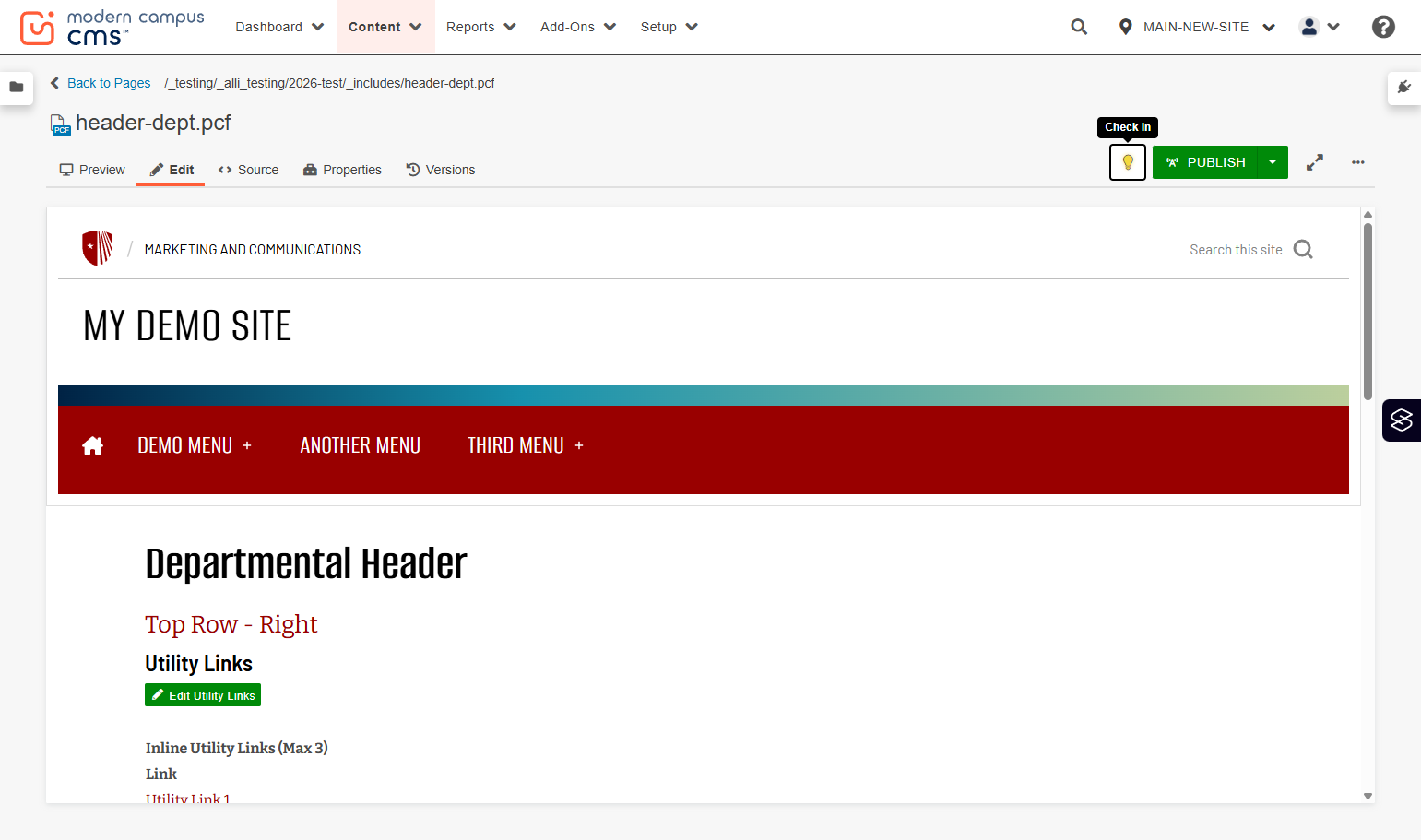Click the green PUBLISH button
Viewport: 1421px width, 840px height.
pyautogui.click(x=1205, y=162)
